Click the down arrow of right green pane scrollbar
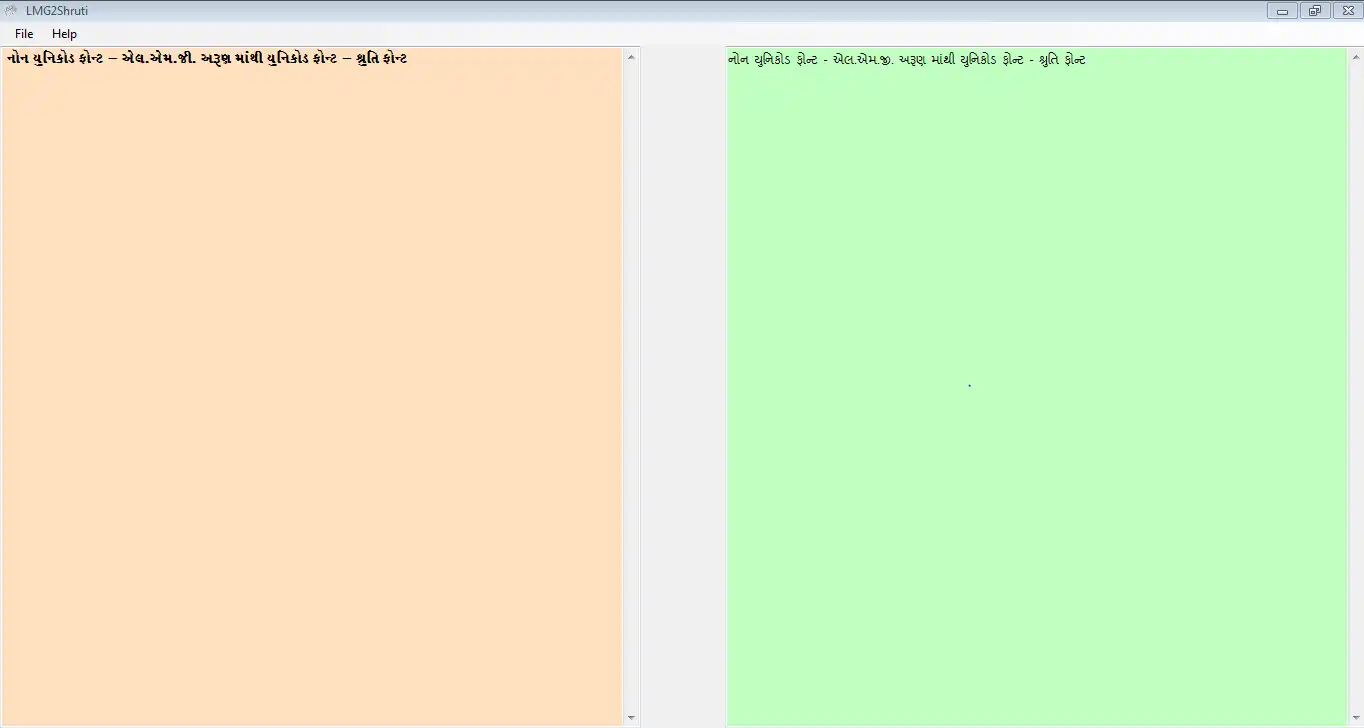 tap(1355, 717)
